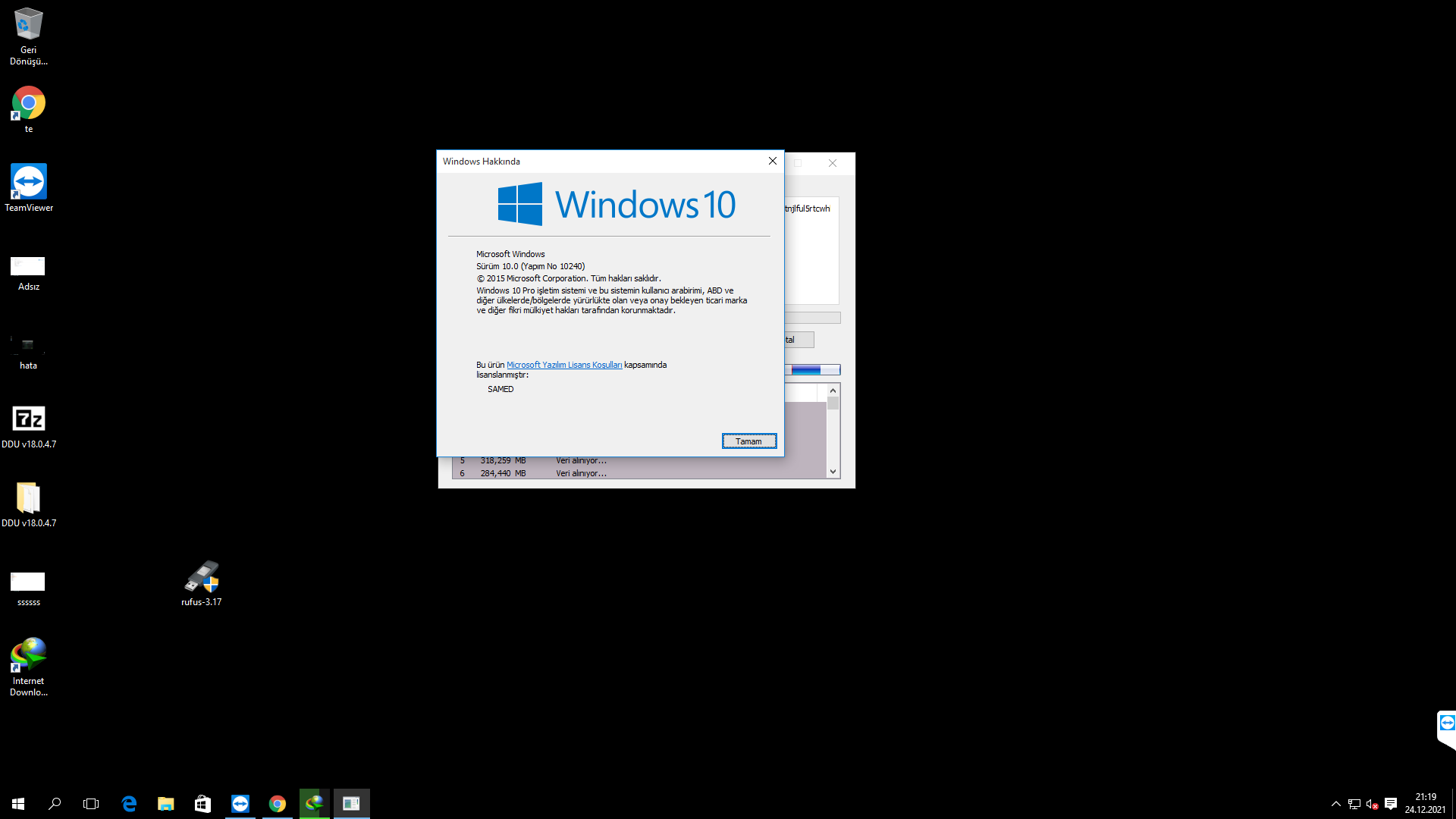Viewport: 1456px width, 819px height.
Task: Close the Windows Hakkında dialog
Action: point(772,161)
